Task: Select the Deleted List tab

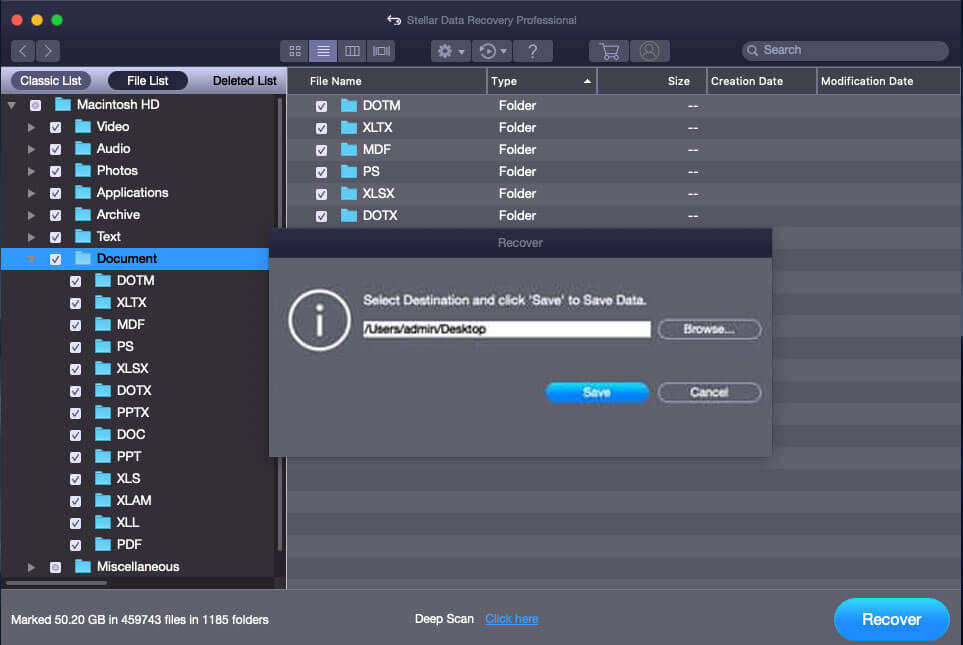Action: coord(244,80)
